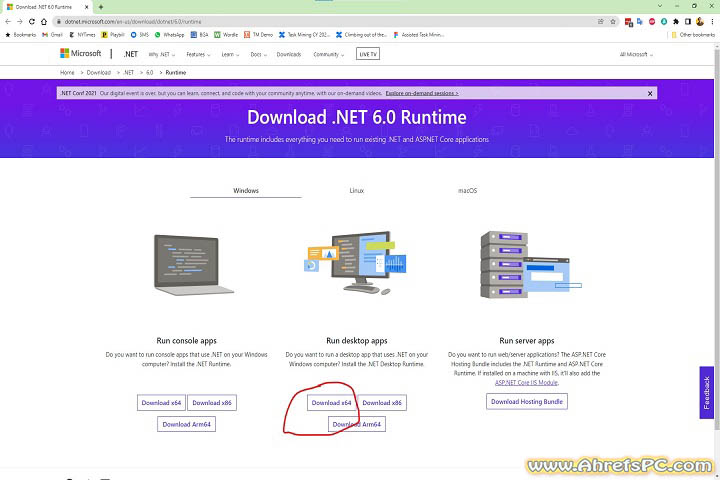
Task: Open the SMS bookmark
Action: click(x=140, y=34)
